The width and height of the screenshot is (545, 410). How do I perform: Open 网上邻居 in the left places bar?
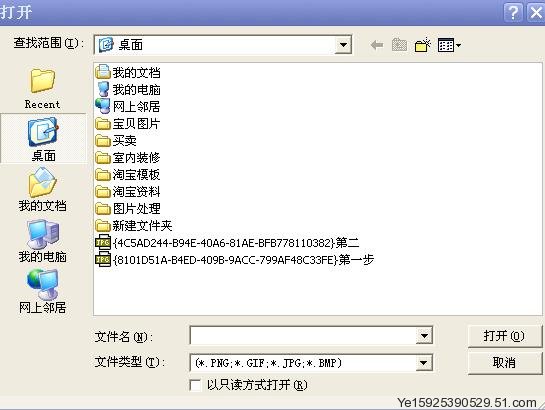pyautogui.click(x=42, y=292)
